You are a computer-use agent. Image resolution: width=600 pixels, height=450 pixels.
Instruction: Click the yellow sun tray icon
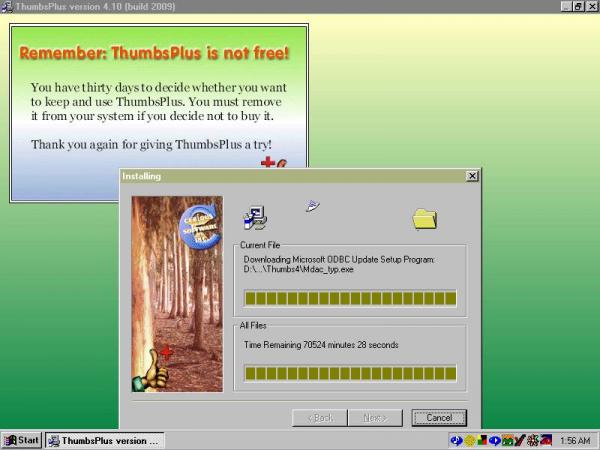pos(470,441)
